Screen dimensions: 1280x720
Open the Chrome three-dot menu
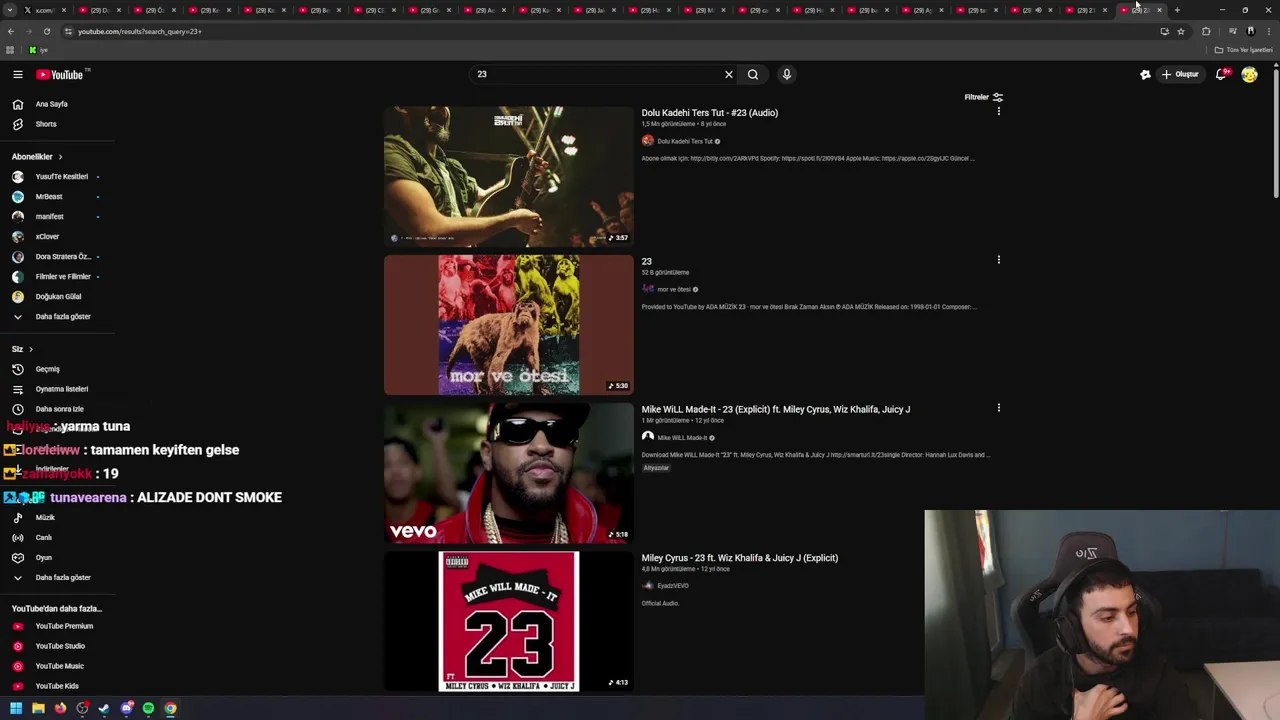tap(1268, 31)
